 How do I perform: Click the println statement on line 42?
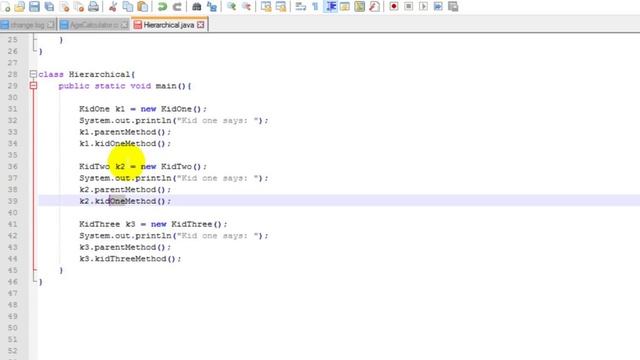174,236
